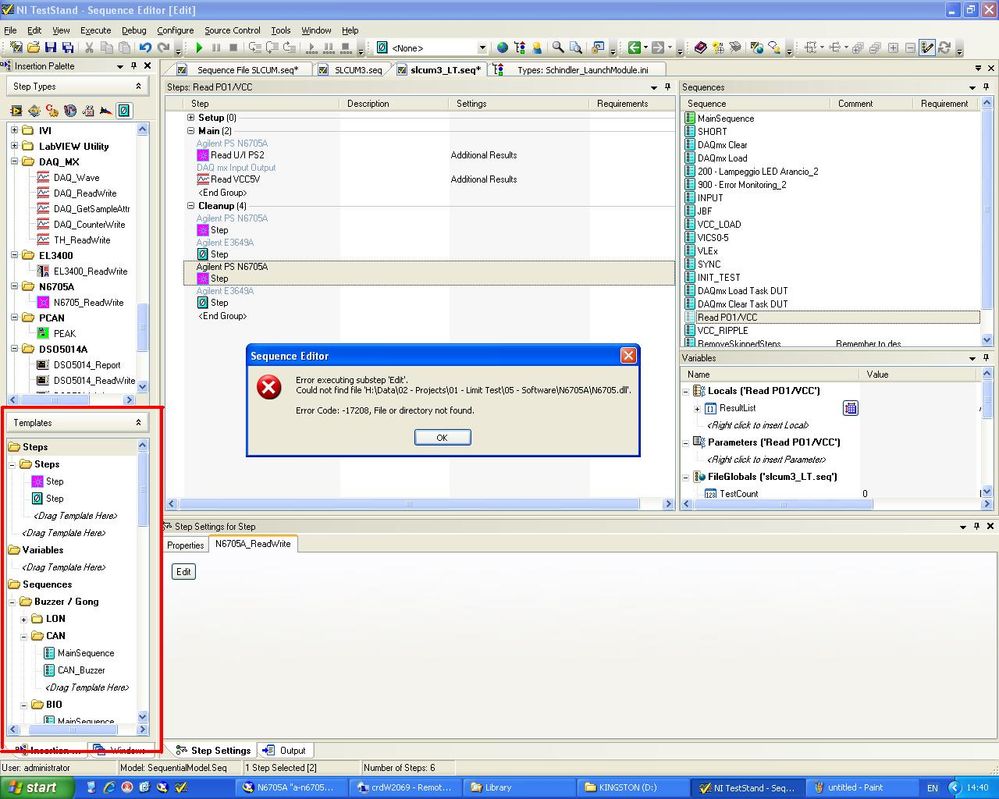
Task: Toggle auto-hide pin on Insertion Palette
Action: [x=134, y=66]
